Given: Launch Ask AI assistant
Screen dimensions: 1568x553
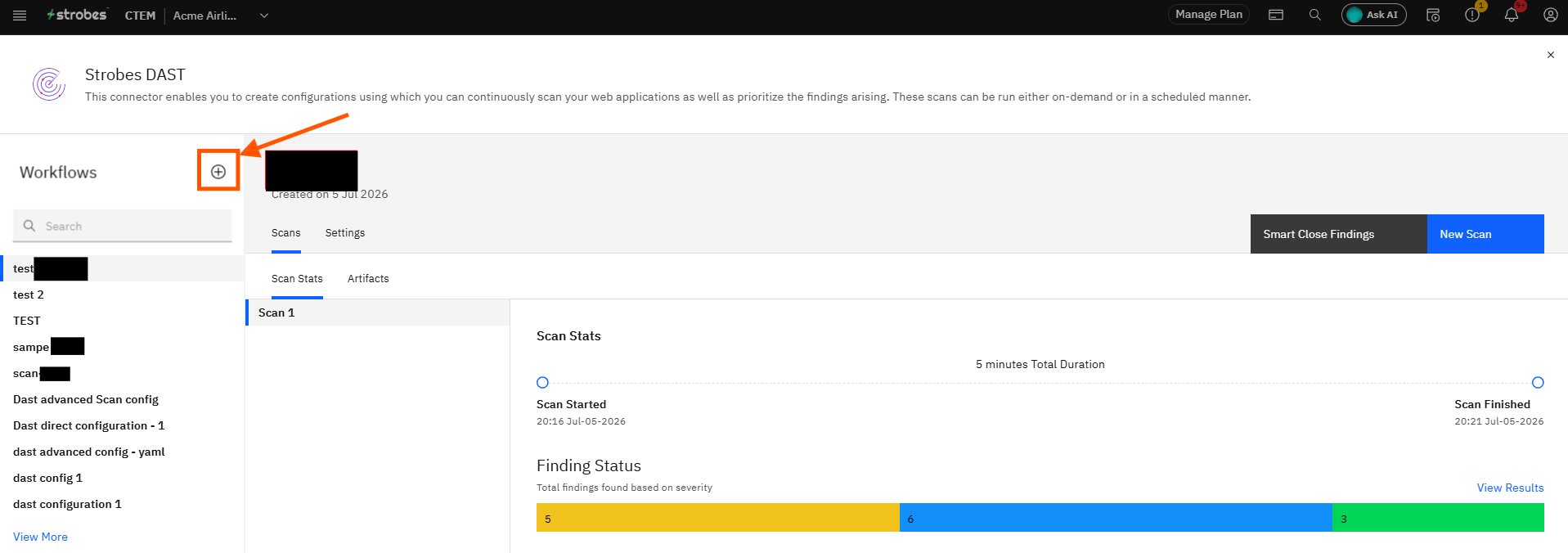Looking at the screenshot, I should click(1373, 15).
